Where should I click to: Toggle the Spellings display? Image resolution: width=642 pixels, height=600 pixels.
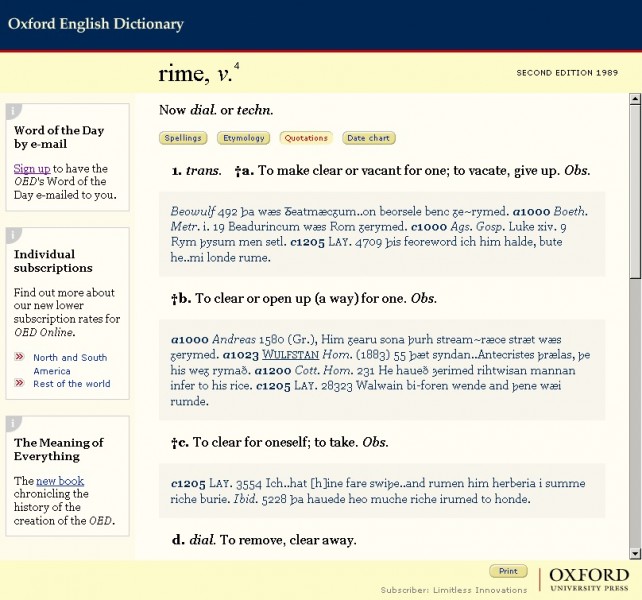(183, 138)
